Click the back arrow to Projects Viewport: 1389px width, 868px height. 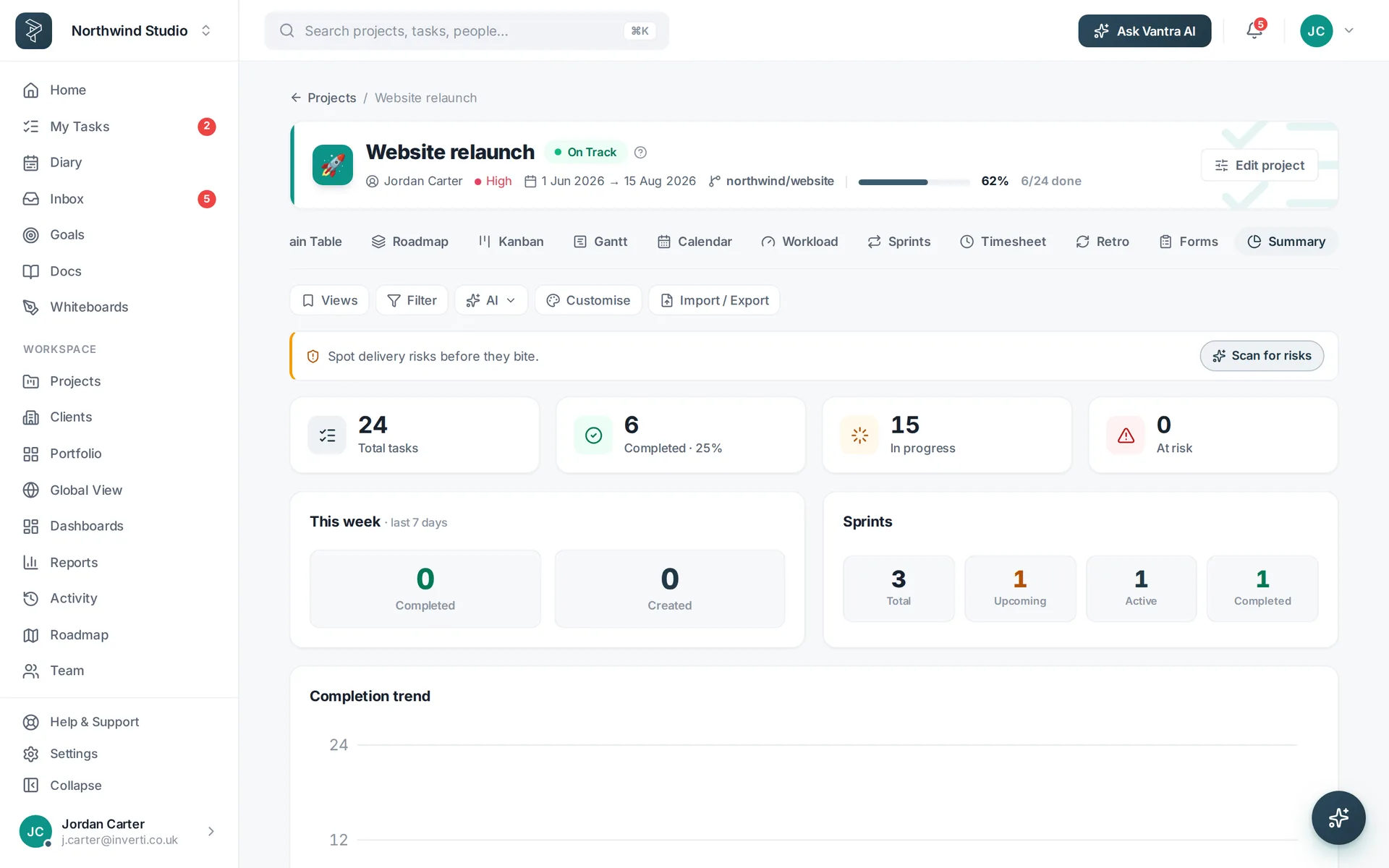pyautogui.click(x=296, y=98)
